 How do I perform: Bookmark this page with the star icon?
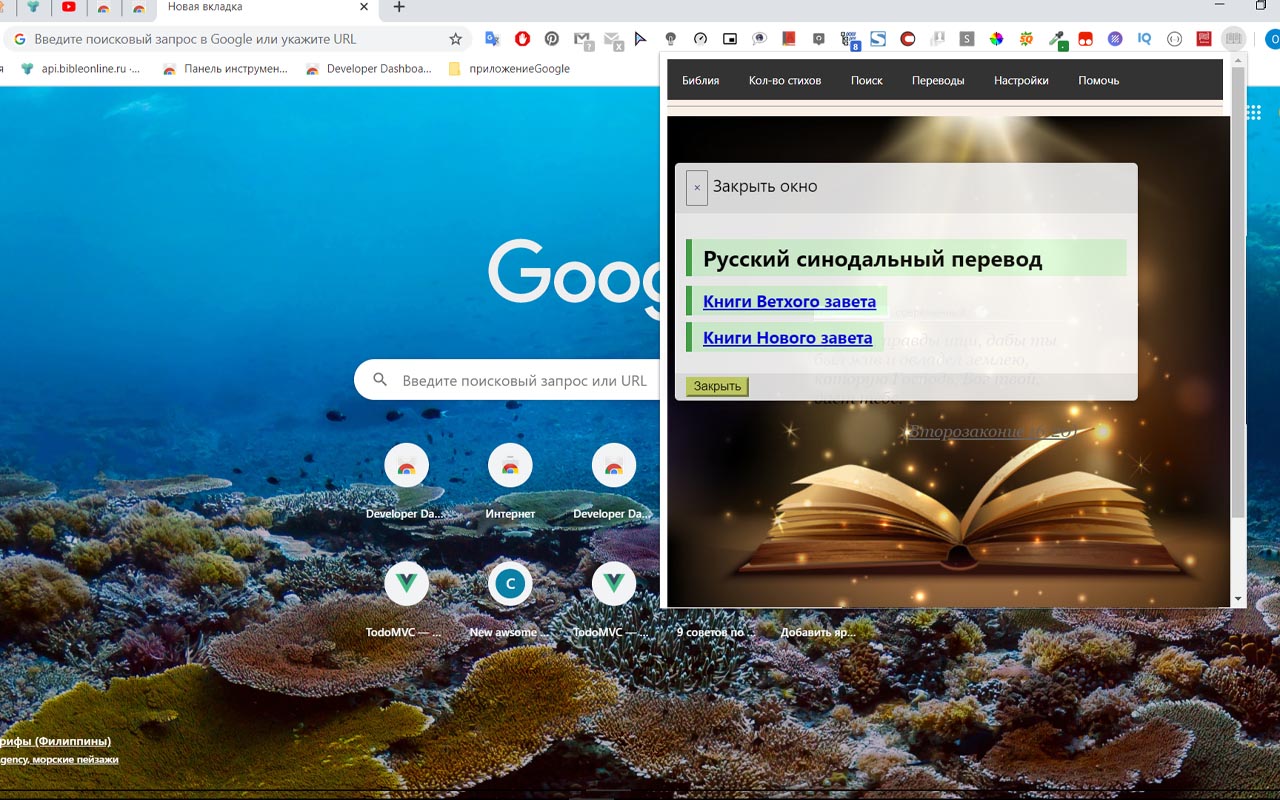456,39
